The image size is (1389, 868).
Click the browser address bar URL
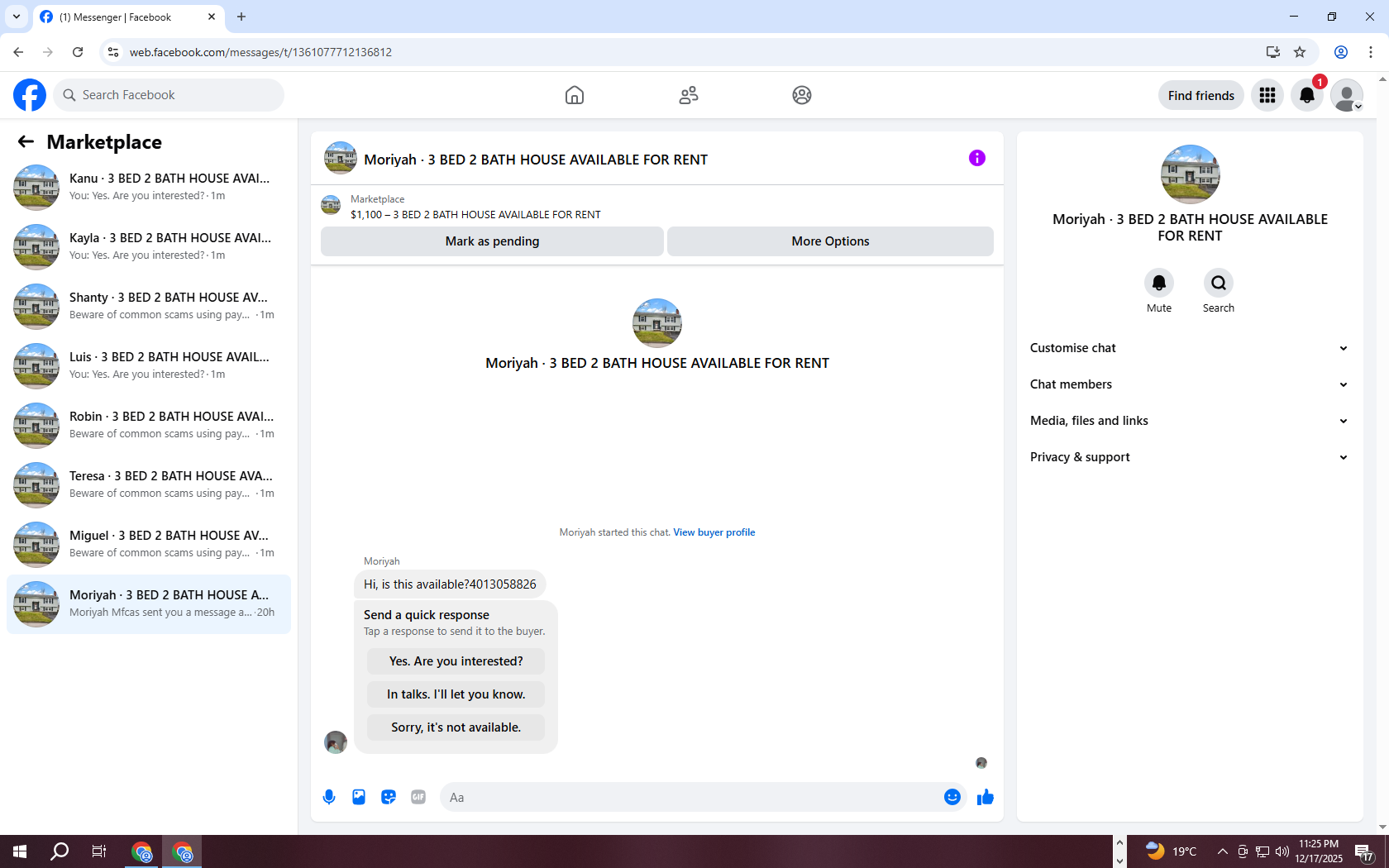[260, 52]
